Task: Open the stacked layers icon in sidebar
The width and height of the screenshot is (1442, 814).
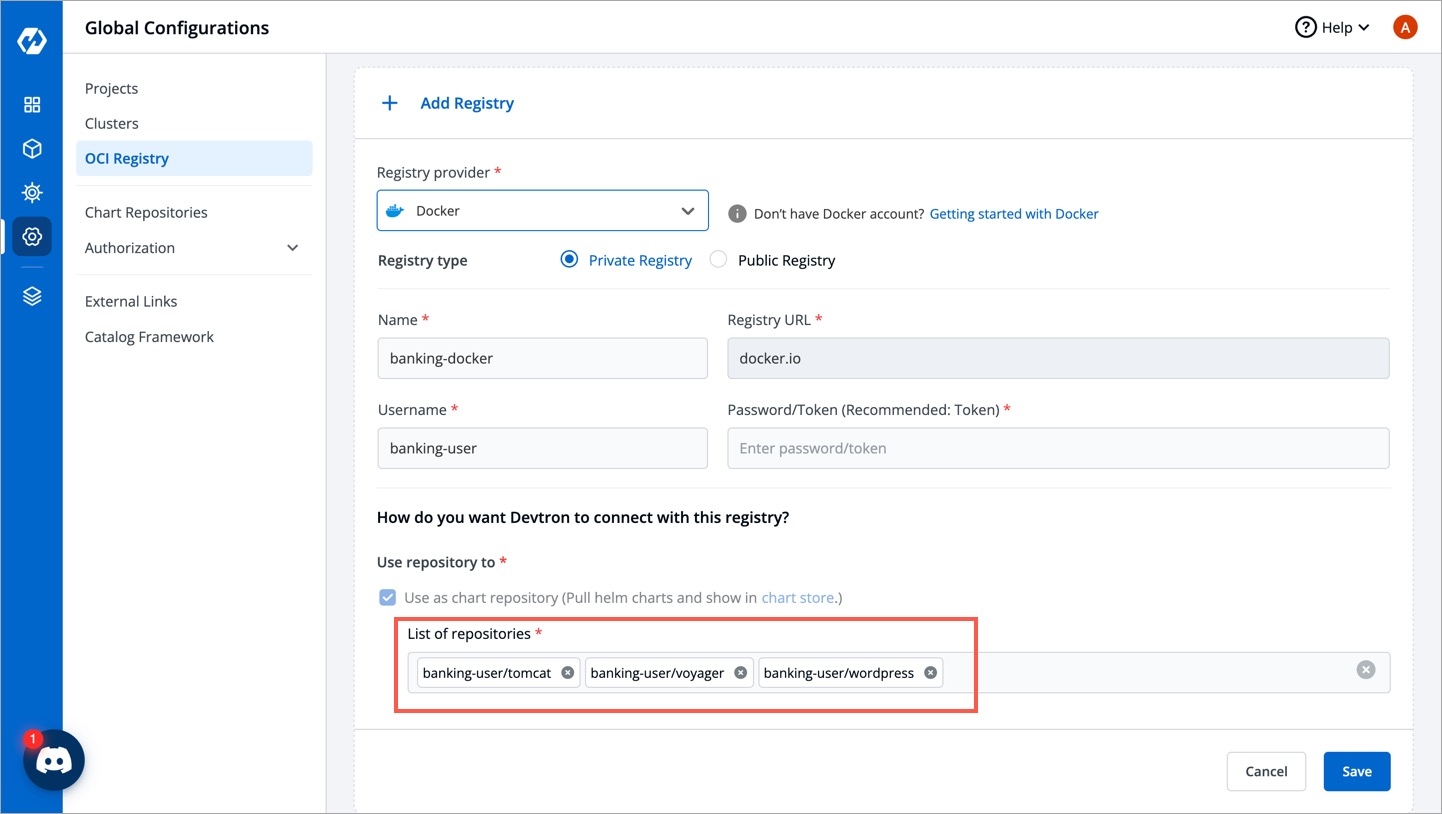Action: (x=32, y=296)
